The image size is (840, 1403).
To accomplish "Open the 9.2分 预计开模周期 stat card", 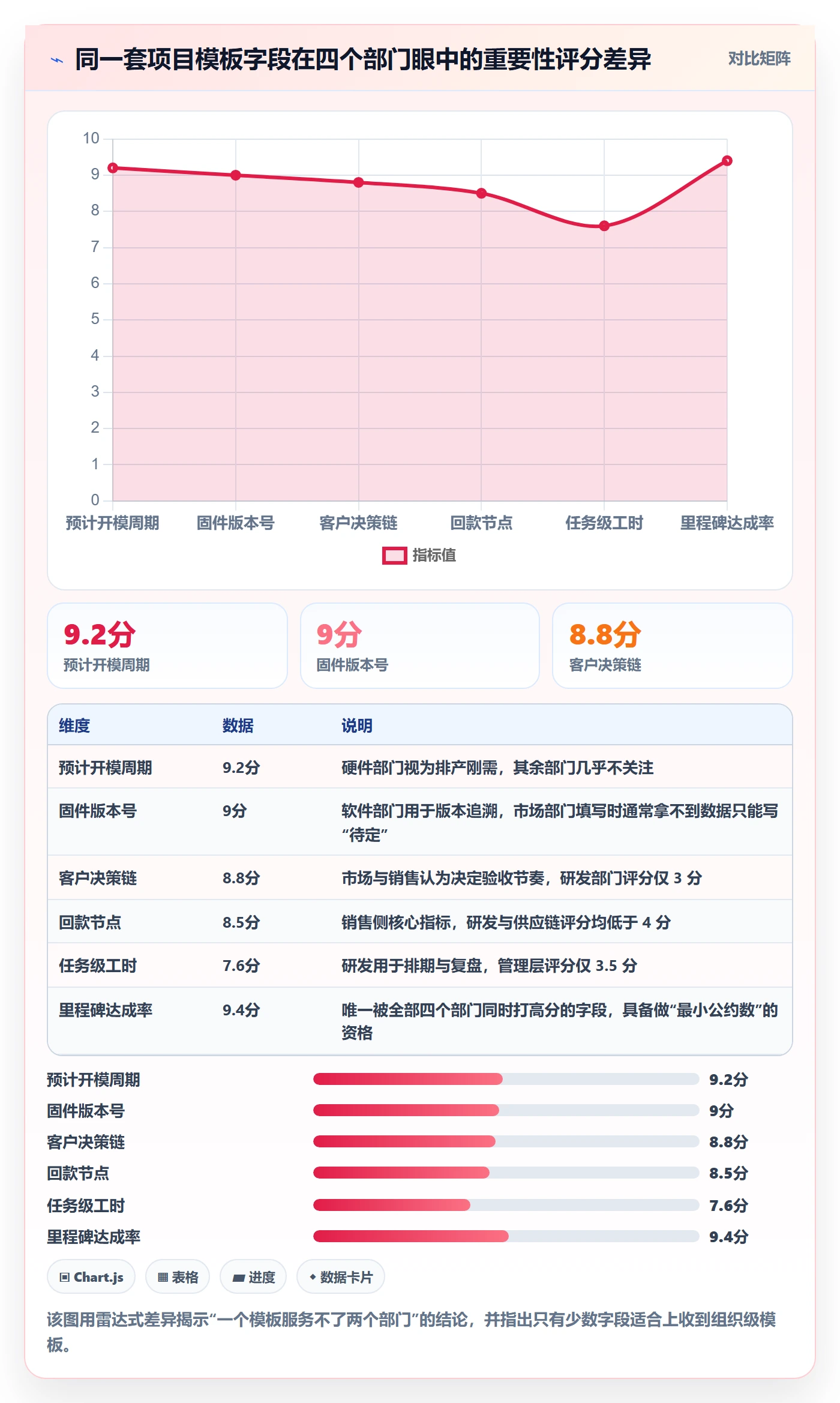I will tap(167, 646).
